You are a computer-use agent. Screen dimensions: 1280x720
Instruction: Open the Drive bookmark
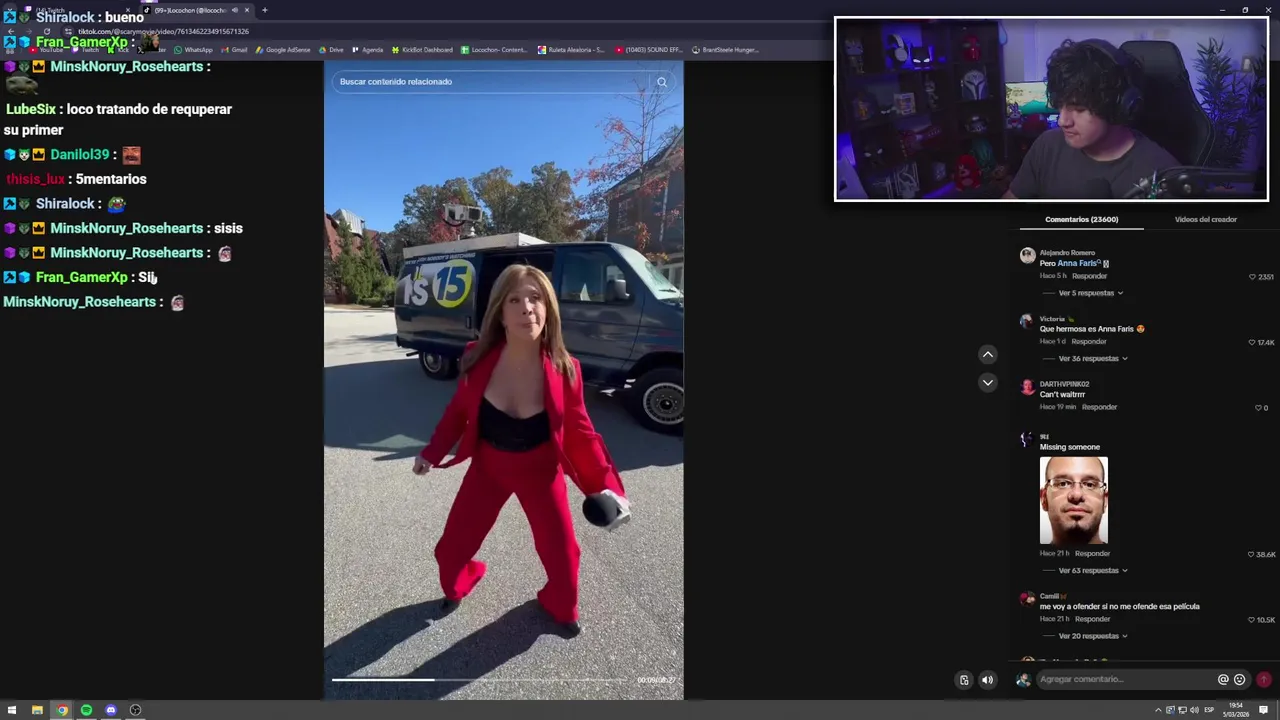click(x=331, y=50)
